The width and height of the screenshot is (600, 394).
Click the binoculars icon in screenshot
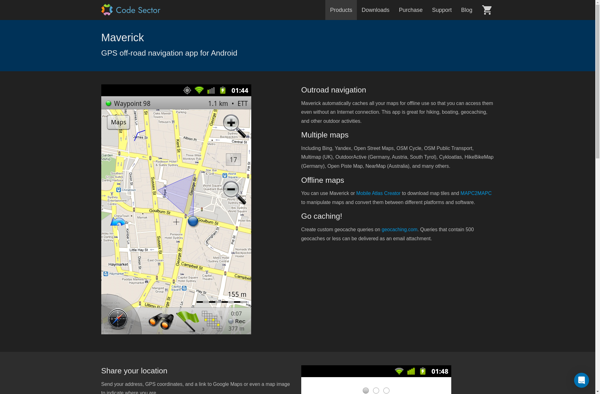coord(161,321)
